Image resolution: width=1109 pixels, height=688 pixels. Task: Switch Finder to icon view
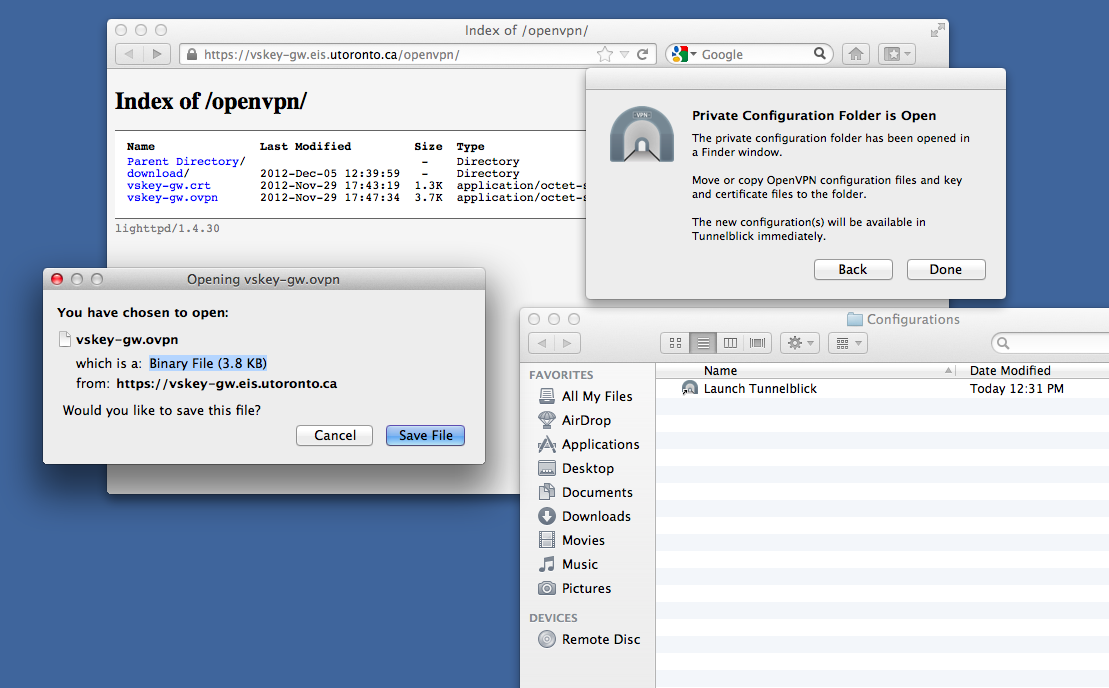(x=675, y=343)
